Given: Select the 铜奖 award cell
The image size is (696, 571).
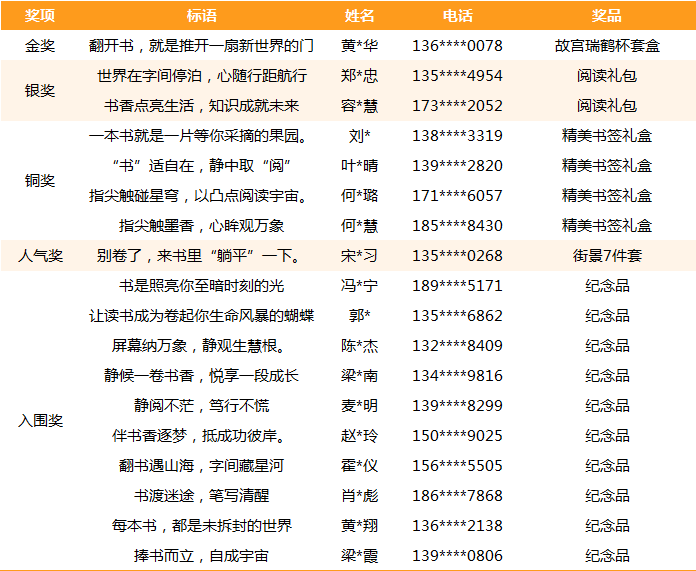Looking at the screenshot, I should (x=40, y=181).
